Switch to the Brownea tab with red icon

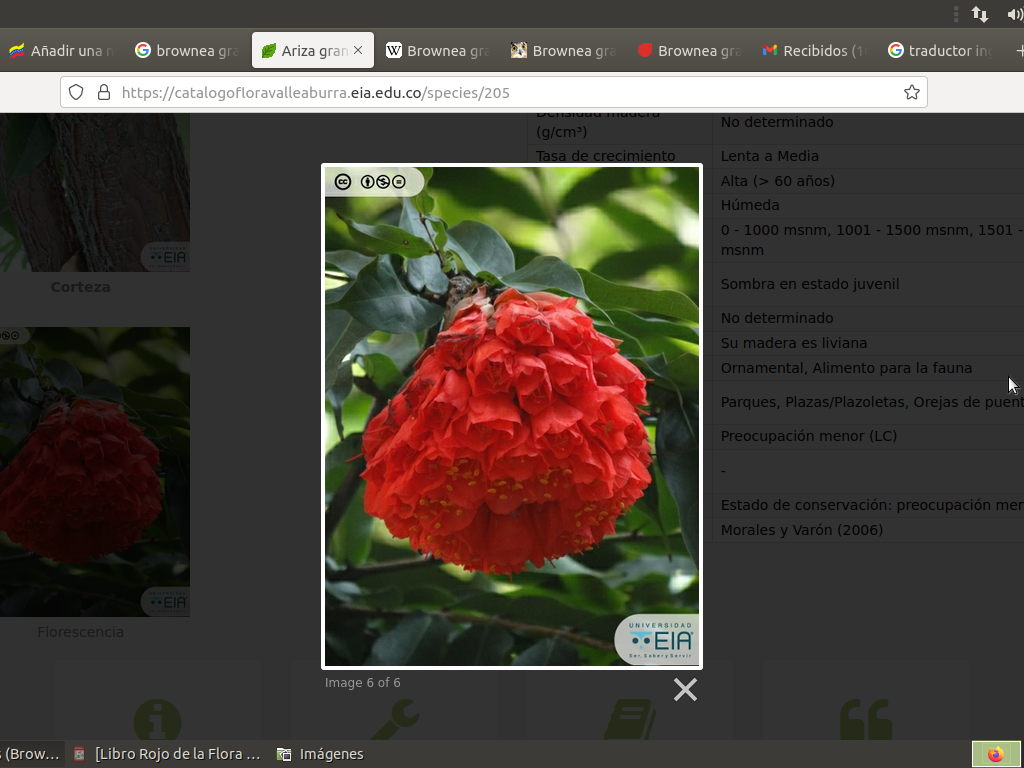coord(688,50)
